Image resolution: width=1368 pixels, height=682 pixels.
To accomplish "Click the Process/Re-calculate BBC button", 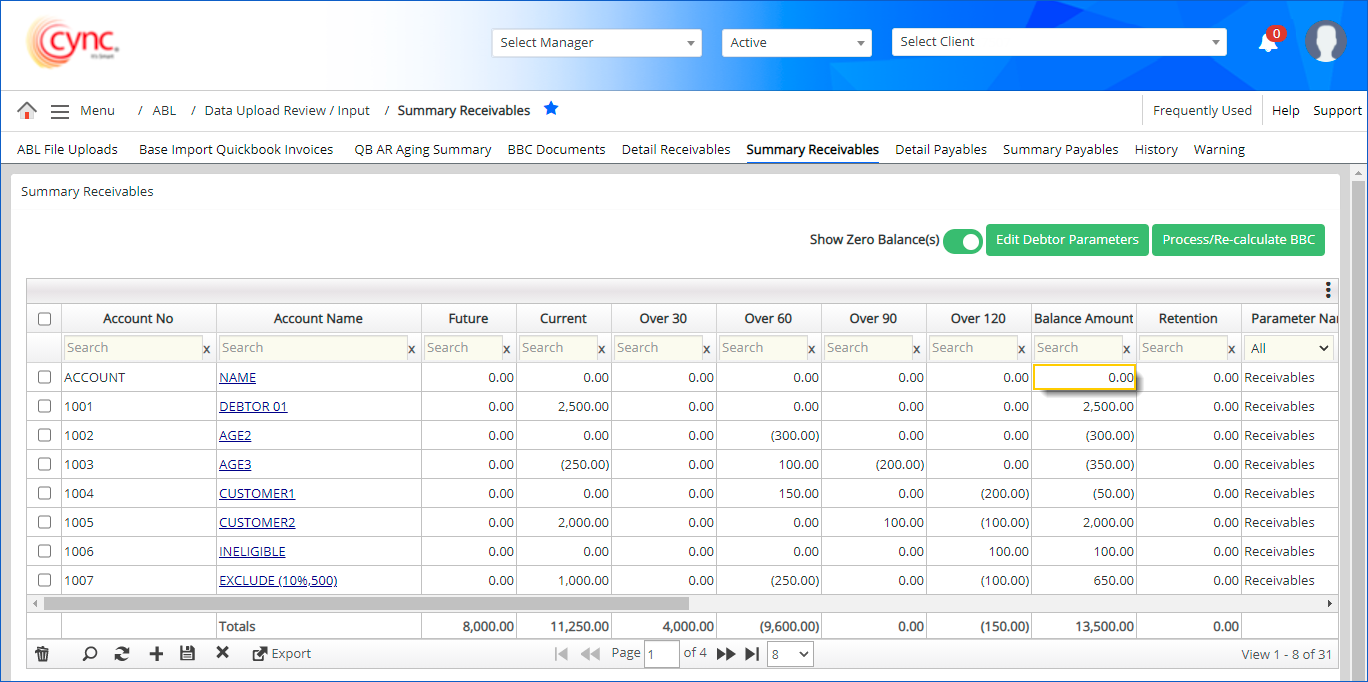I will pos(1238,240).
